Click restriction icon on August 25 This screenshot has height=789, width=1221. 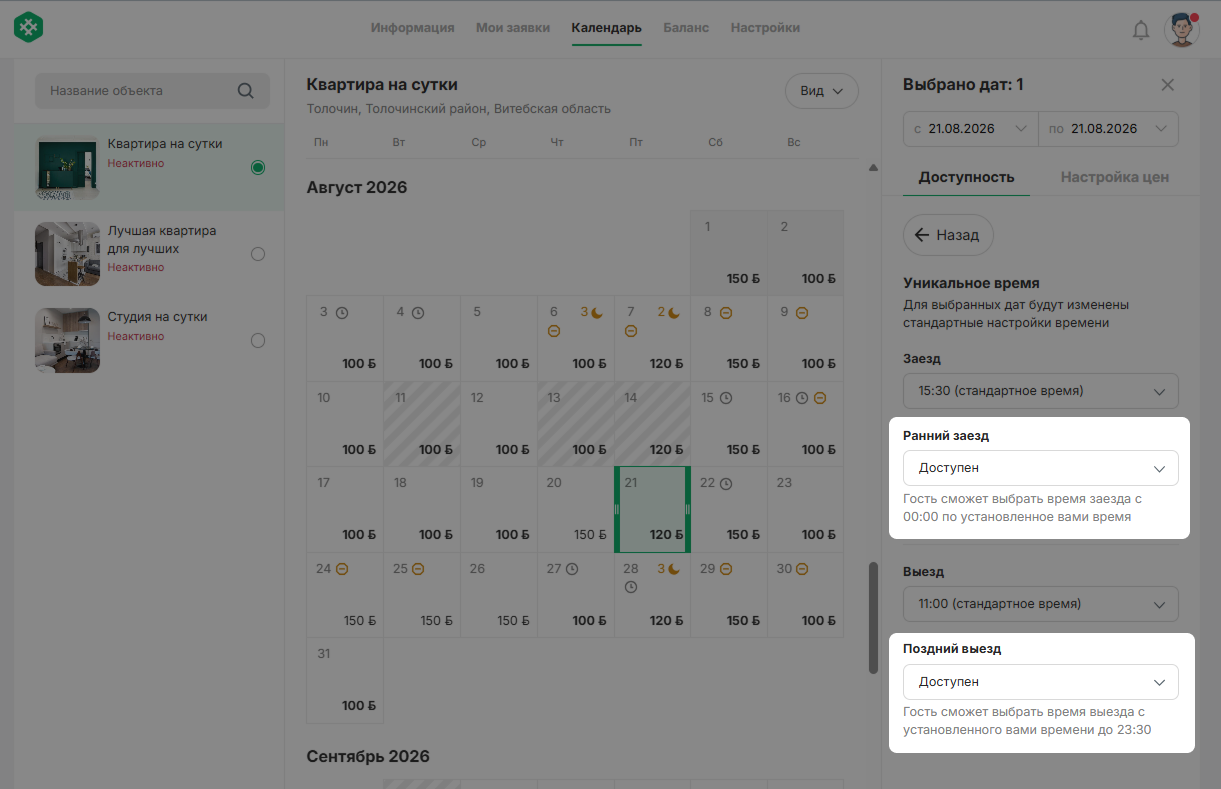pyautogui.click(x=418, y=569)
